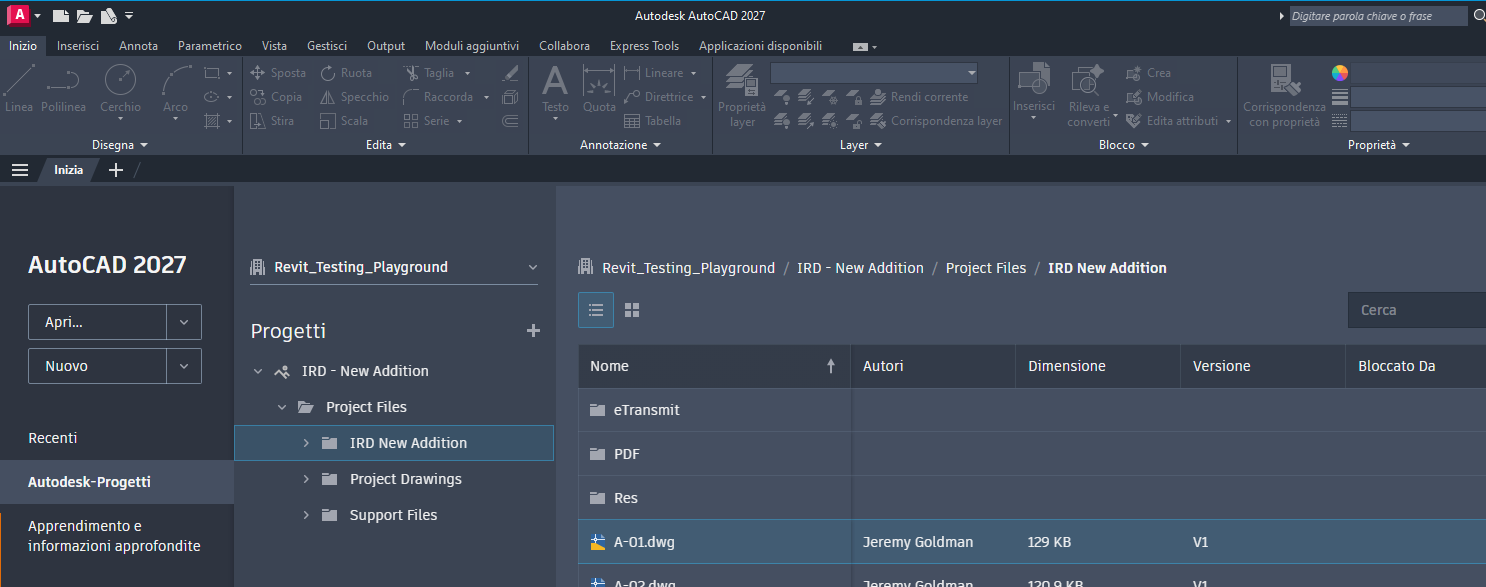
Task: Add new project with plus button
Action: coord(533,331)
